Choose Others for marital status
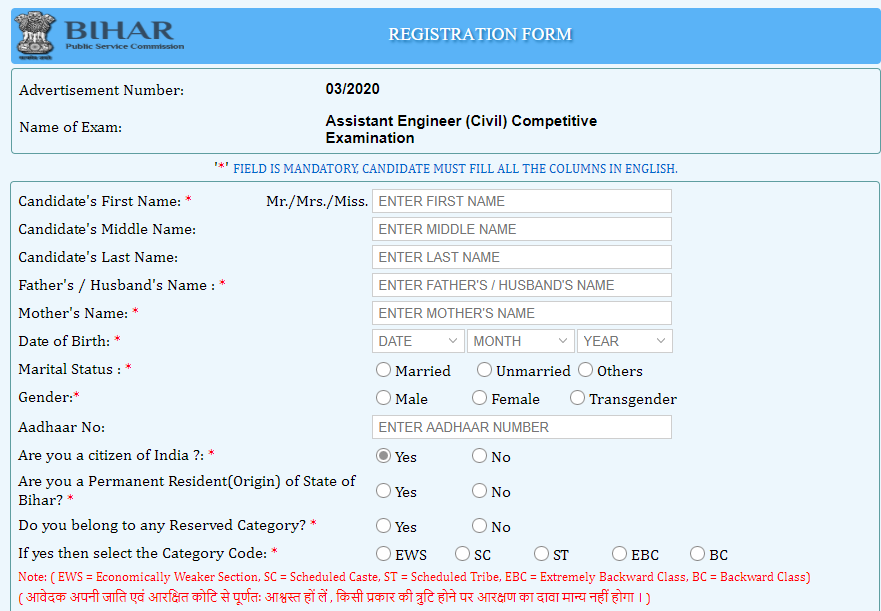Image resolution: width=881 pixels, height=611 pixels. [x=585, y=369]
